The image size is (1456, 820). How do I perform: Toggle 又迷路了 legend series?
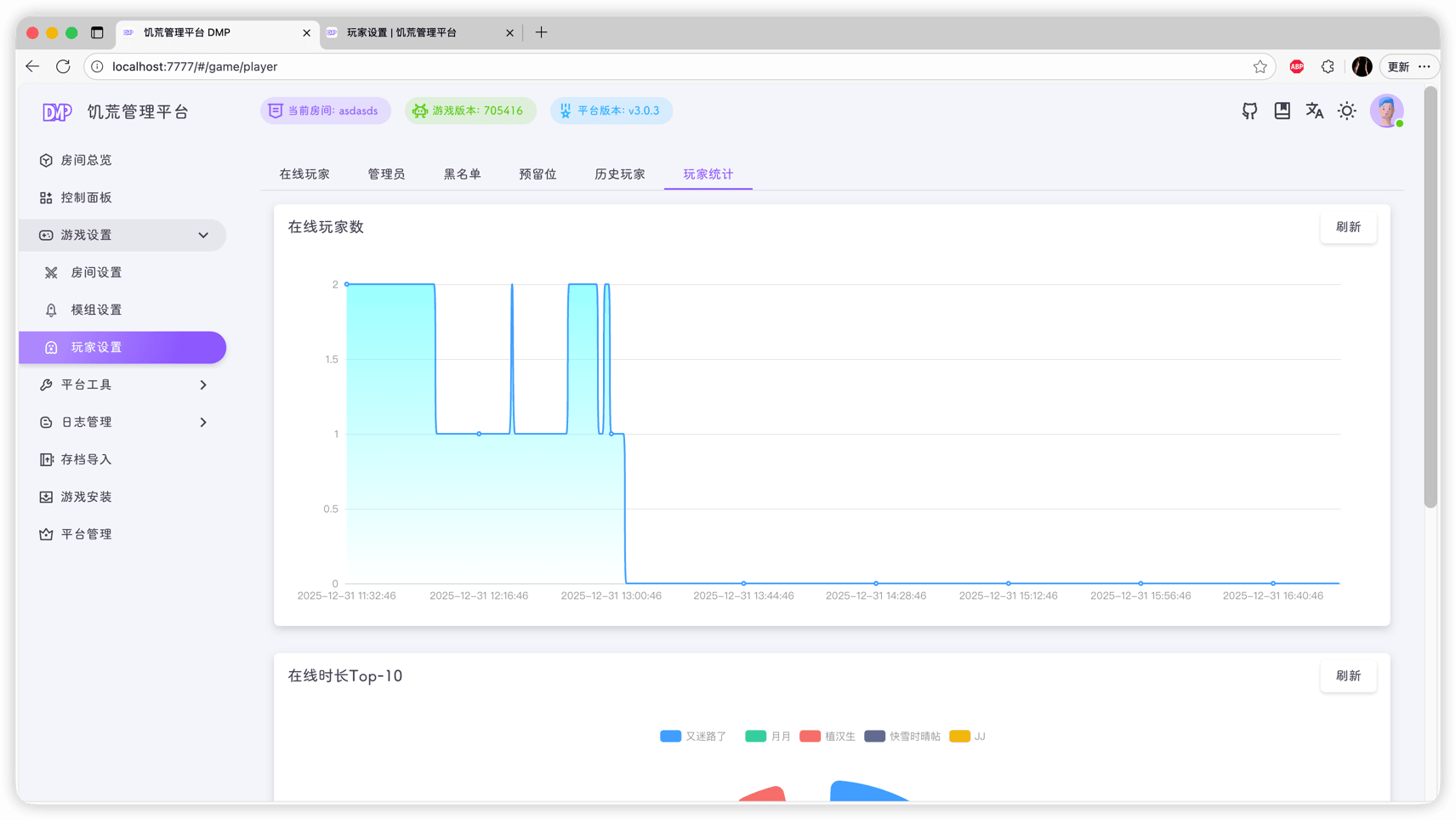(693, 737)
